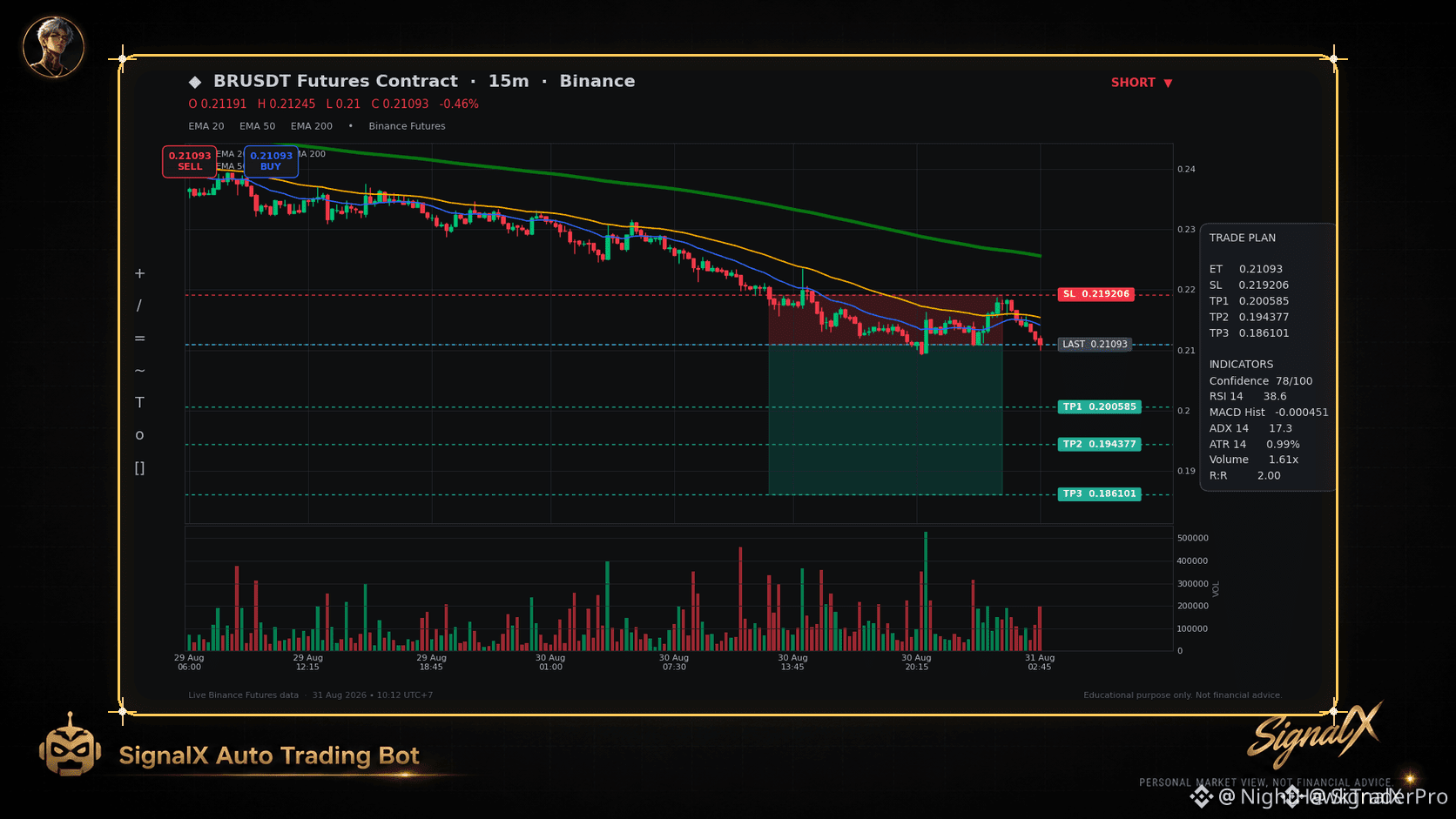This screenshot has width=1456, height=819.
Task: Click the LAST 0.21093 price tag
Action: (1095, 345)
